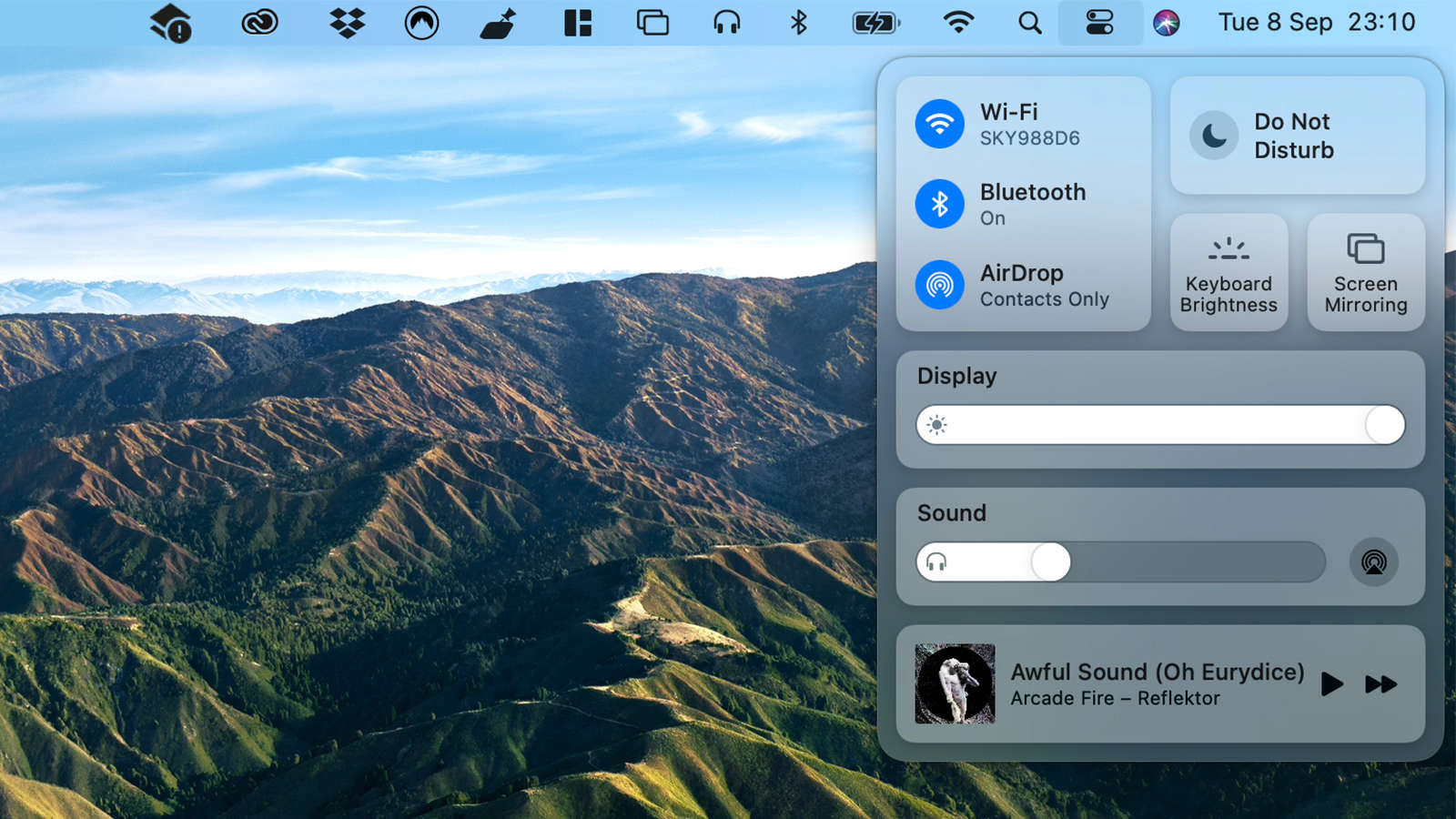Expand the Bluetooth On module
This screenshot has height=819, width=1456.
1033,204
